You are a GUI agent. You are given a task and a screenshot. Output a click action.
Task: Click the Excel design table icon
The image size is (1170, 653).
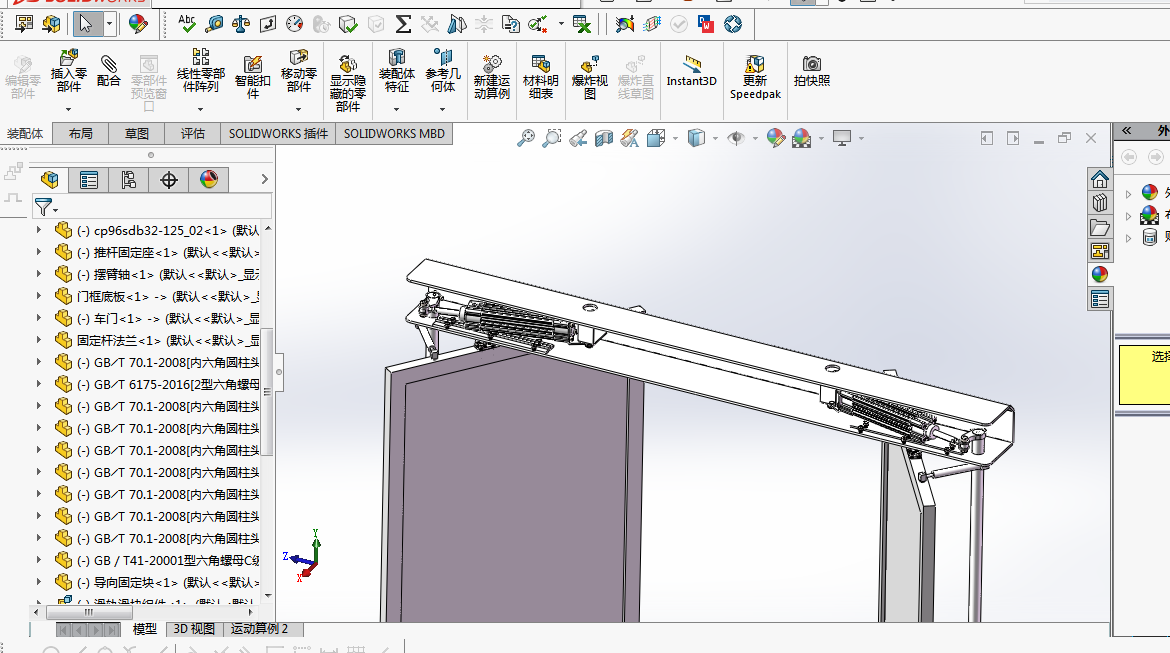click(x=581, y=24)
